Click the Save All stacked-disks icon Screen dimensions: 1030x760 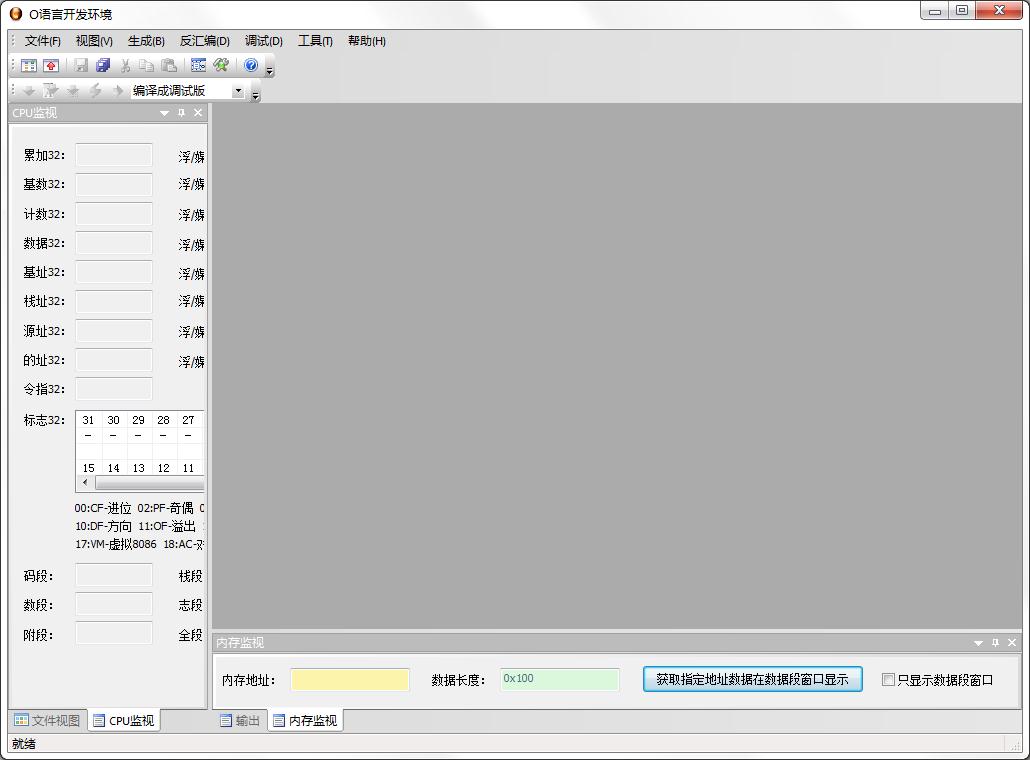pyautogui.click(x=103, y=65)
